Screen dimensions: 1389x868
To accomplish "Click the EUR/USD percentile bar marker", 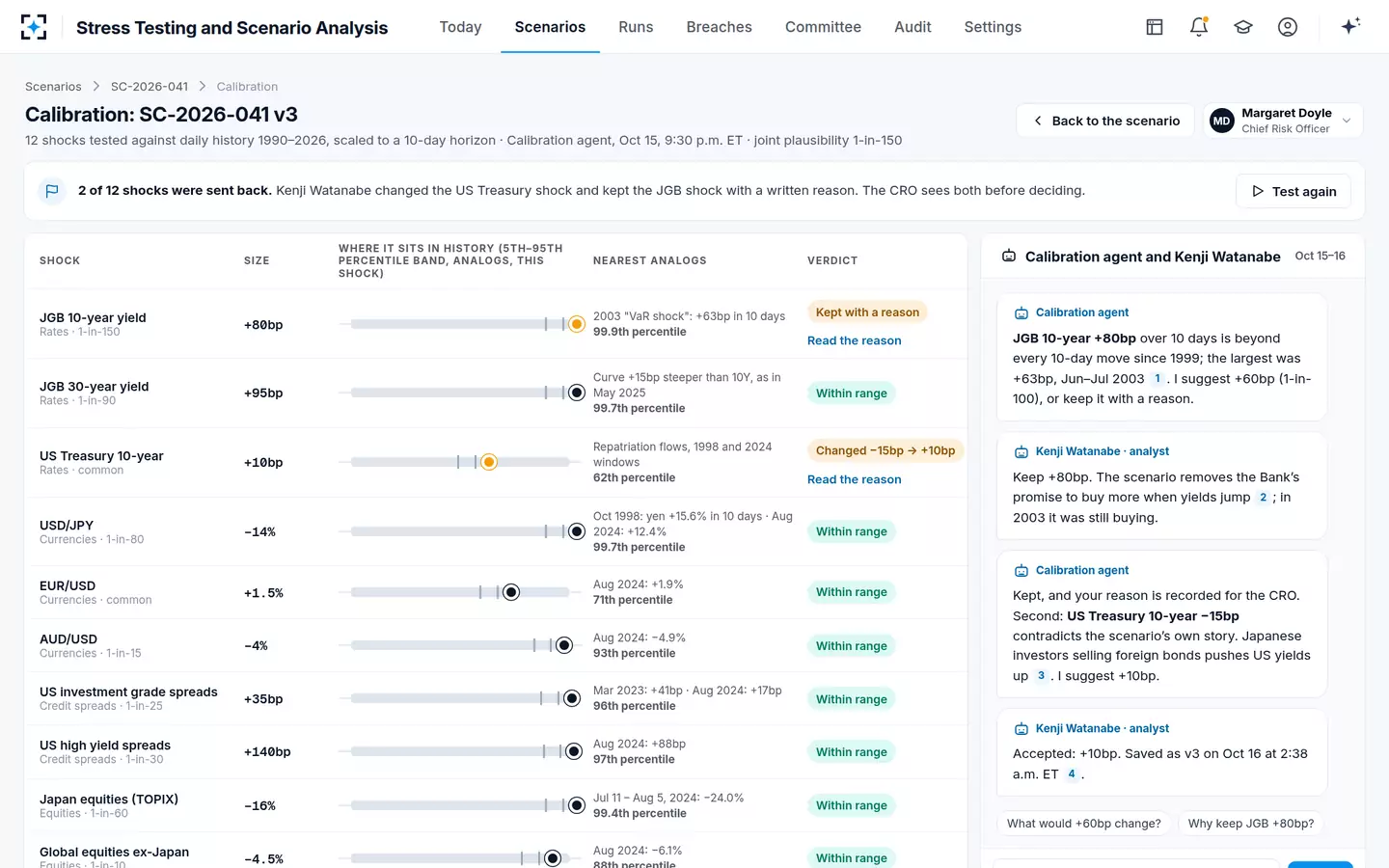I will click(x=511, y=592).
